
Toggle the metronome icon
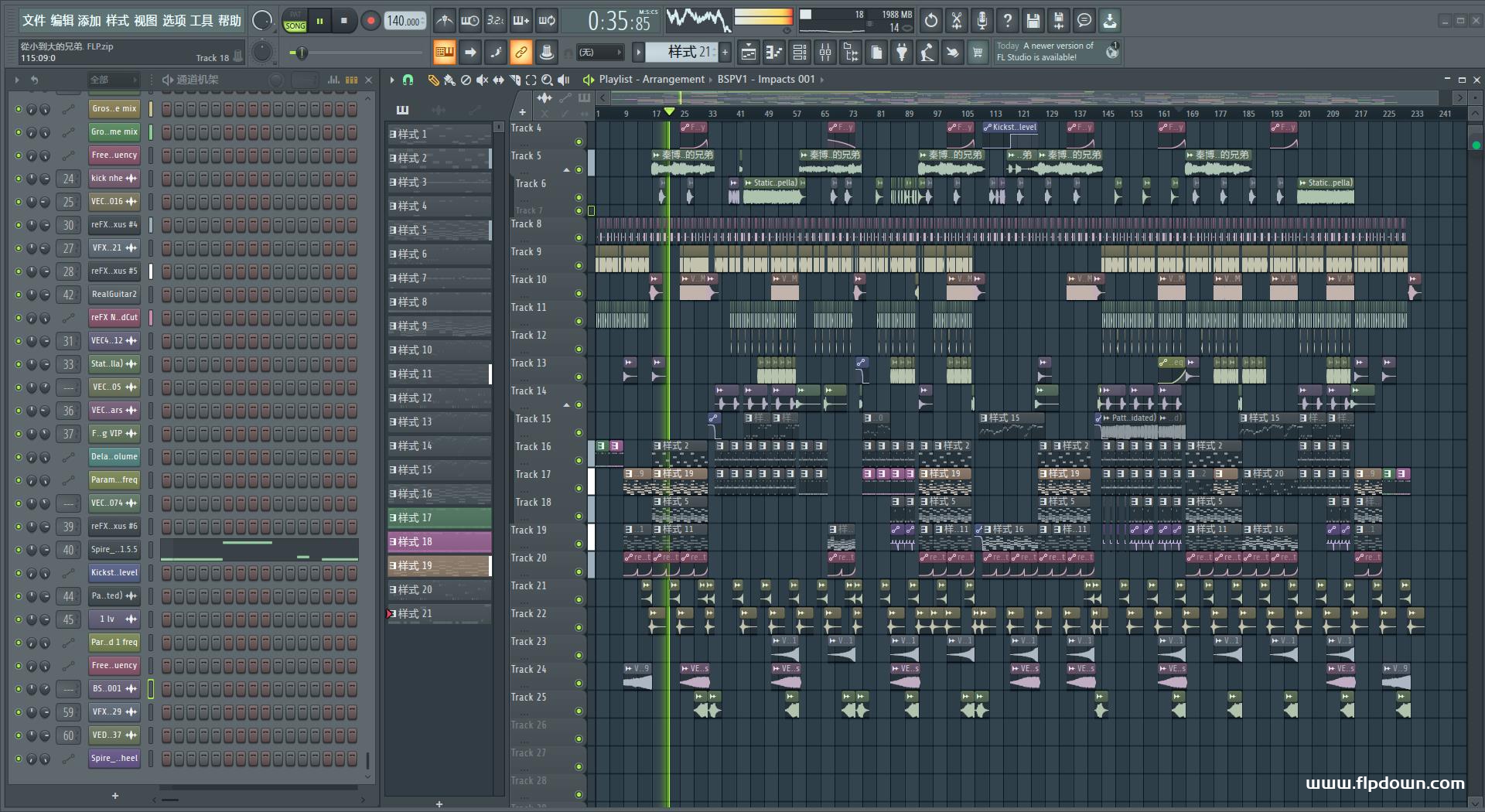tap(444, 21)
